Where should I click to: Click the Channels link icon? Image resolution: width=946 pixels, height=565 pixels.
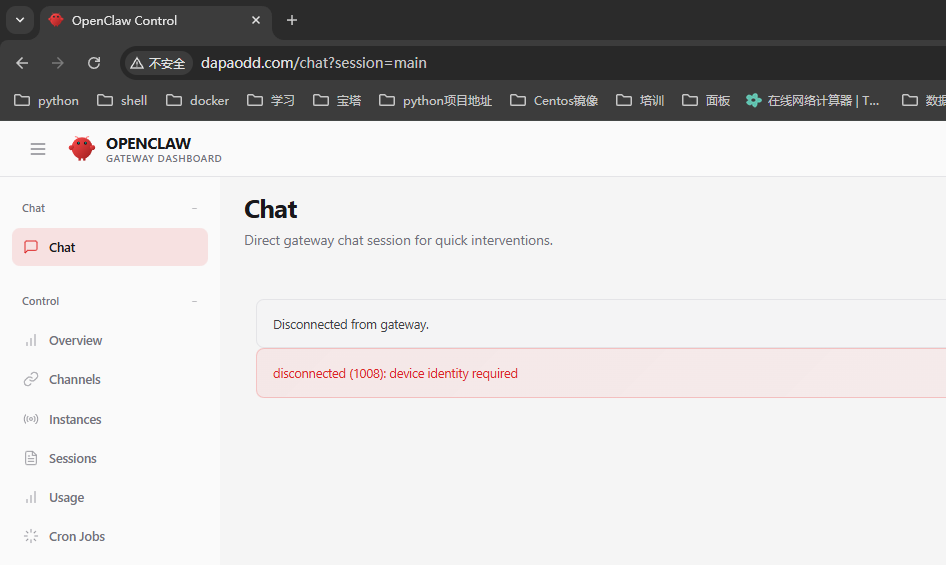[x=31, y=380]
